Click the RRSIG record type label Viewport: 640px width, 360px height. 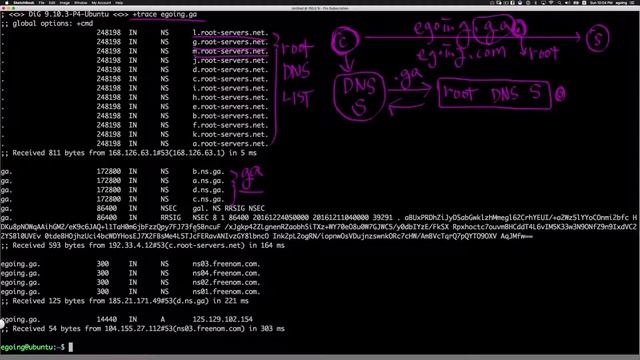[x=170, y=218]
